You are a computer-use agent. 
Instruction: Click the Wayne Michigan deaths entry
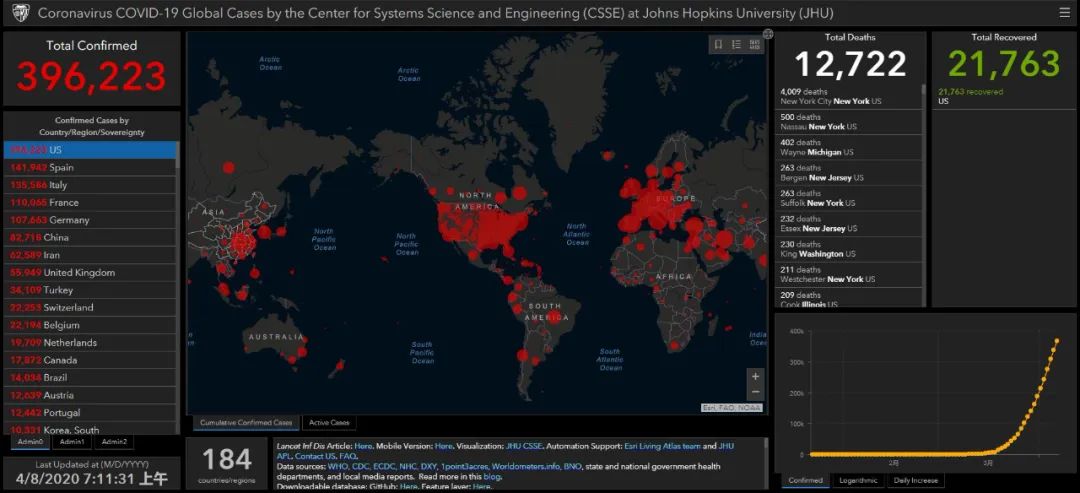(x=849, y=147)
